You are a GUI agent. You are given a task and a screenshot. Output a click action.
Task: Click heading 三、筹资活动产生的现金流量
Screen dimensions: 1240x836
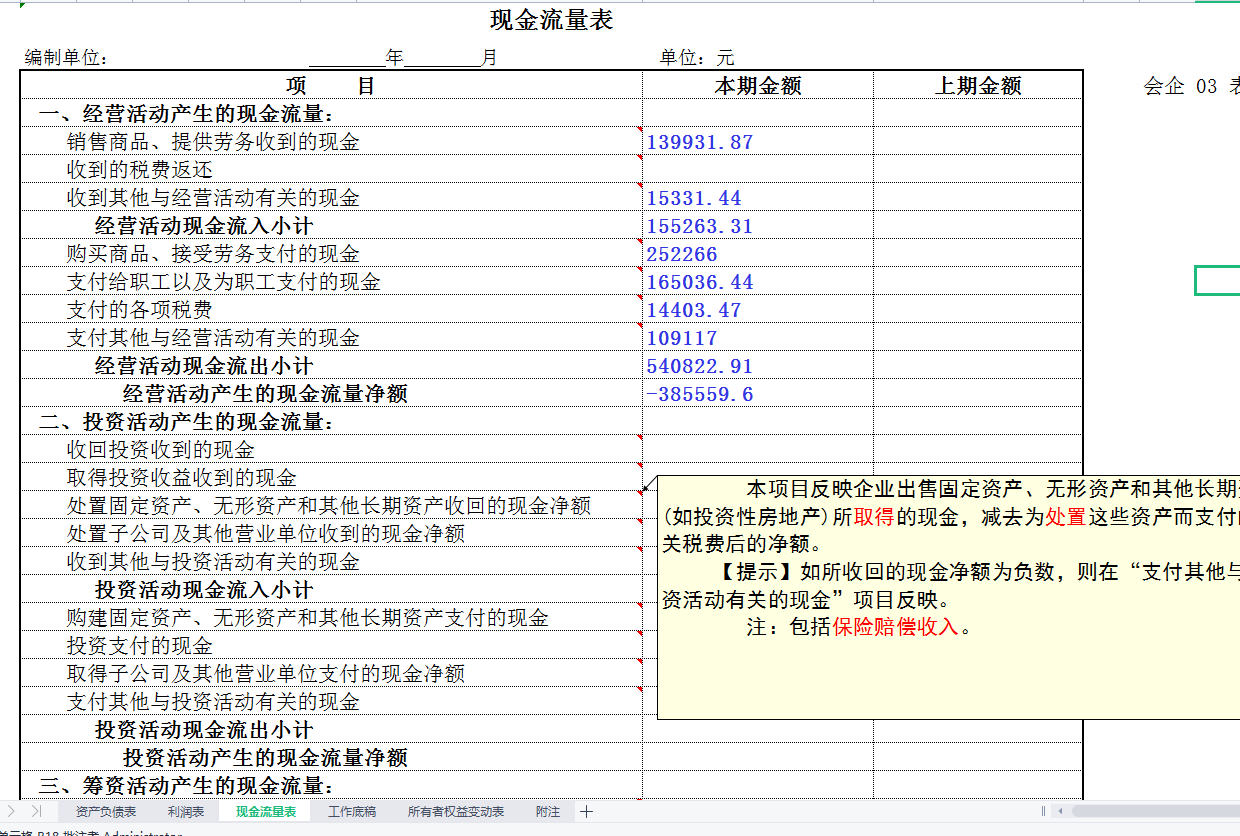(186, 786)
